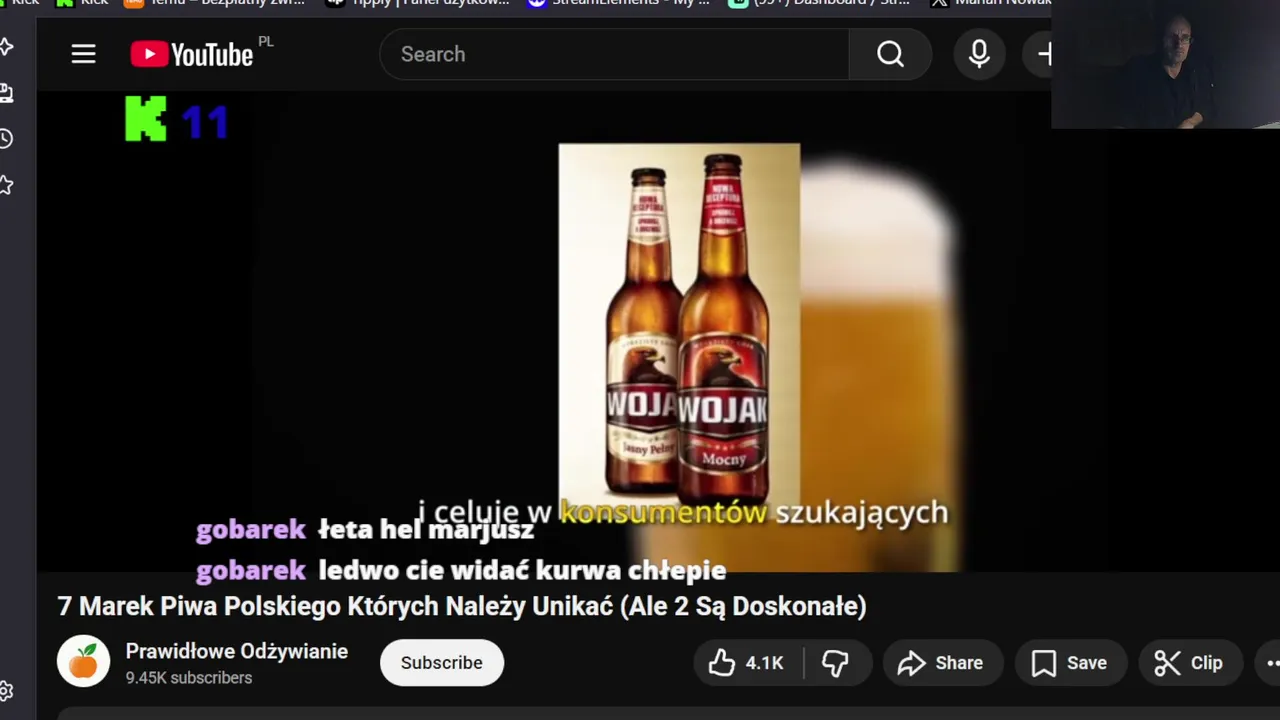The image size is (1280, 720).
Task: Open the YouTube hamburger guide menu
Action: pyautogui.click(x=83, y=54)
